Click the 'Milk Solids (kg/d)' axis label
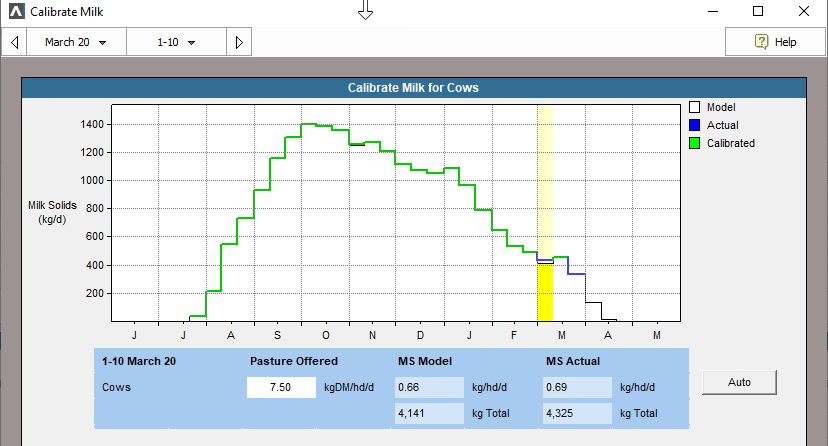The height and width of the screenshot is (446, 828). [52, 212]
